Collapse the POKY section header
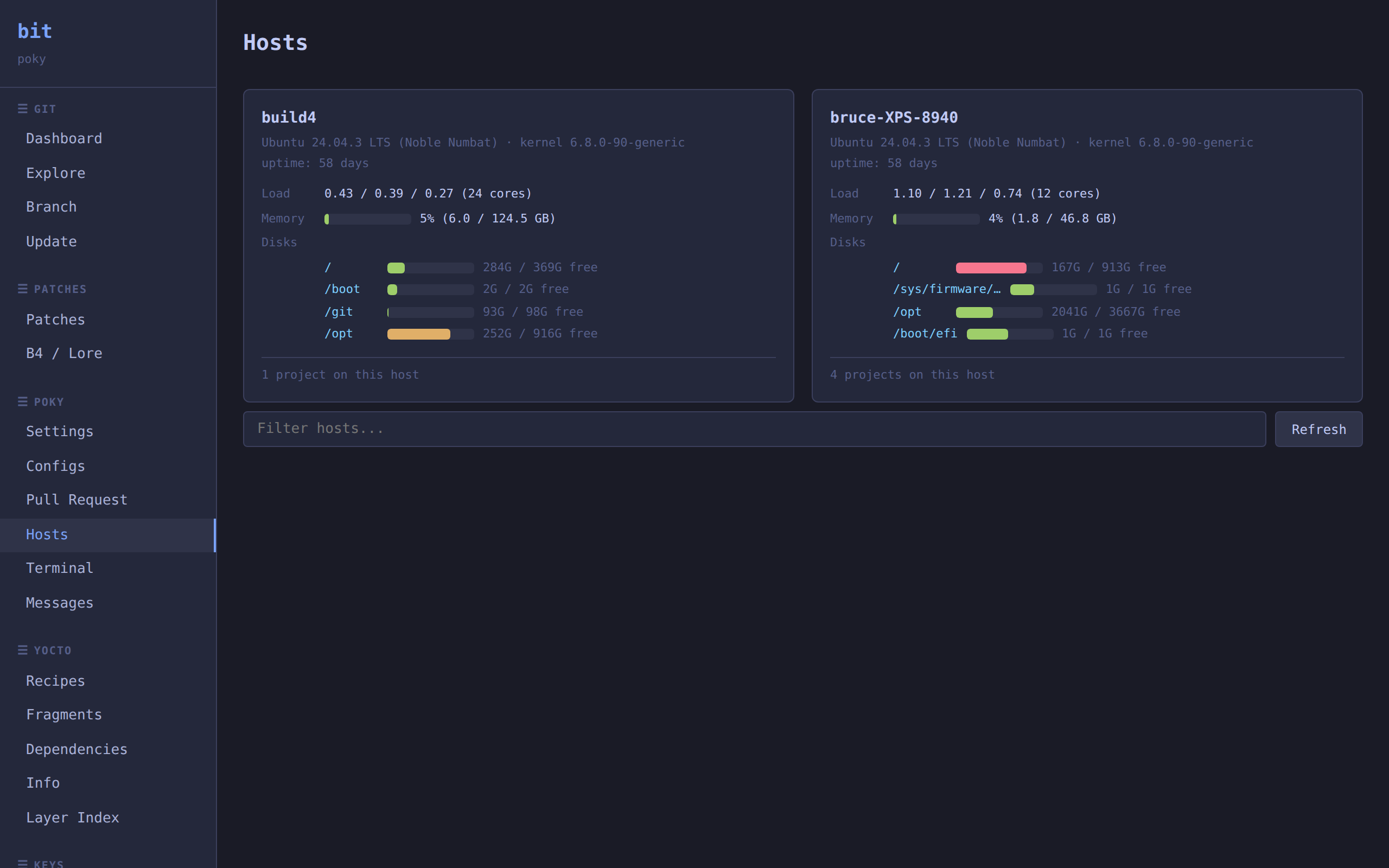Viewport: 1389px width, 868px height. pos(41,402)
